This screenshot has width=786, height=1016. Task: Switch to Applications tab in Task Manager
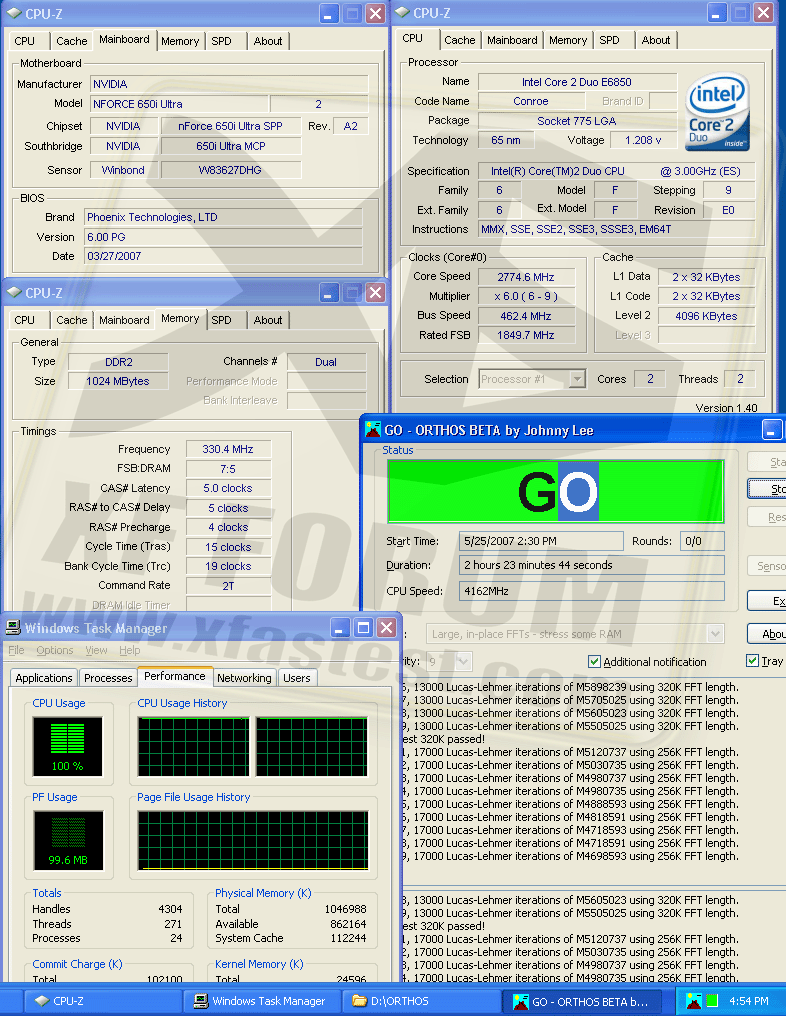click(44, 678)
